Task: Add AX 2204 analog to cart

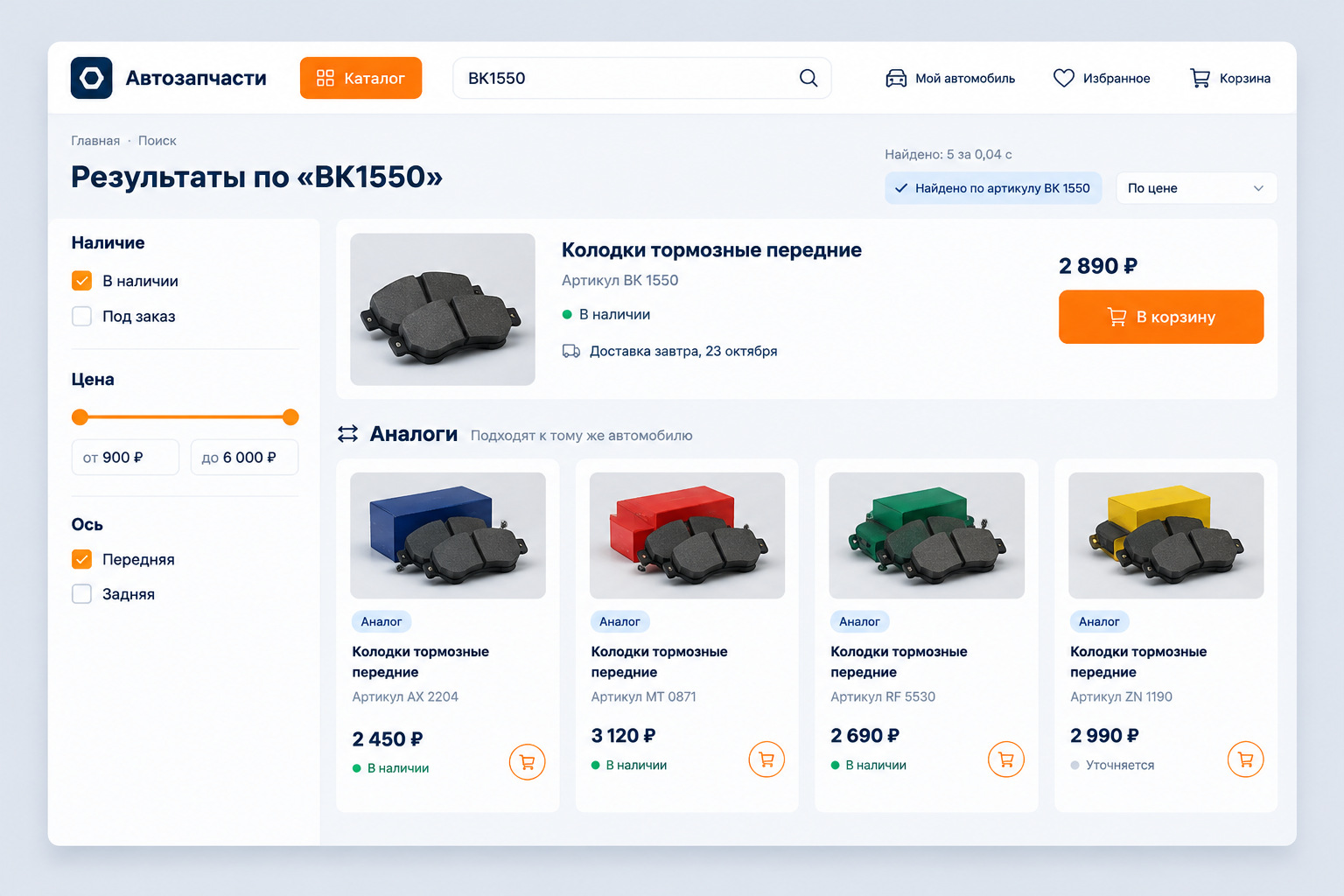Action: (x=527, y=762)
